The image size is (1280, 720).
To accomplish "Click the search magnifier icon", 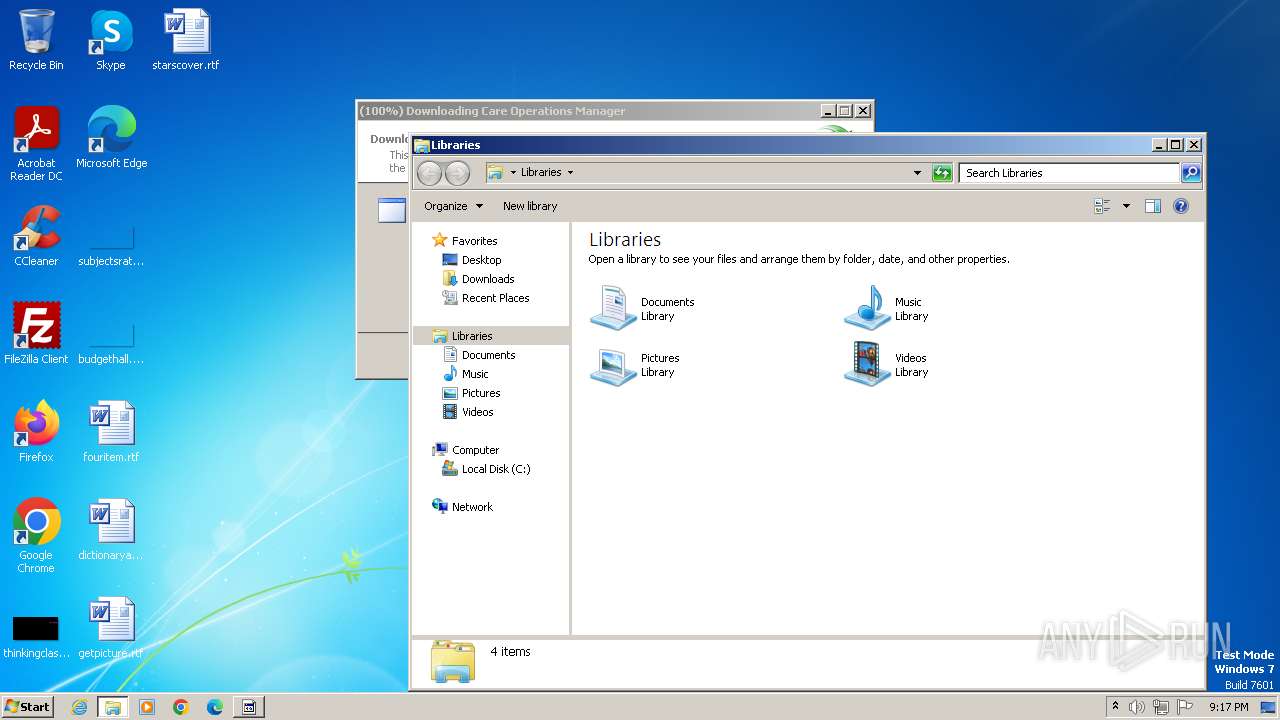I will click(1190, 173).
